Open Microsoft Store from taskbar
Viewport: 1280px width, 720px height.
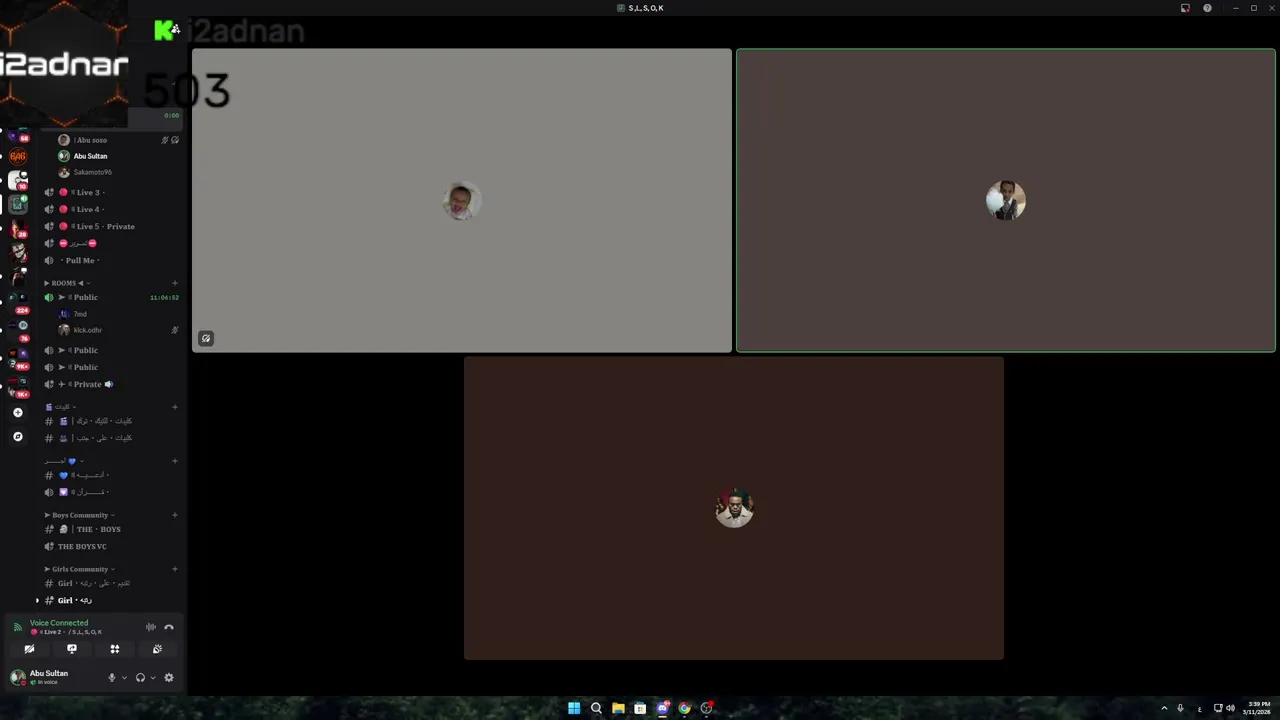pos(640,708)
